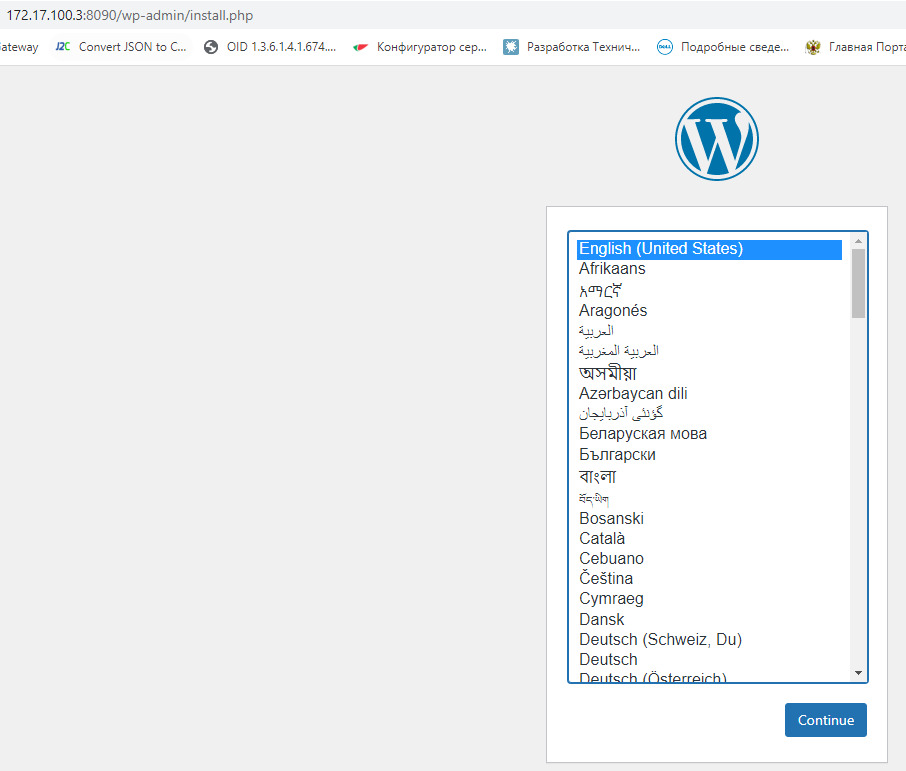The height and width of the screenshot is (771, 906).
Task: Choose Беларуская мова language option
Action: tap(643, 434)
